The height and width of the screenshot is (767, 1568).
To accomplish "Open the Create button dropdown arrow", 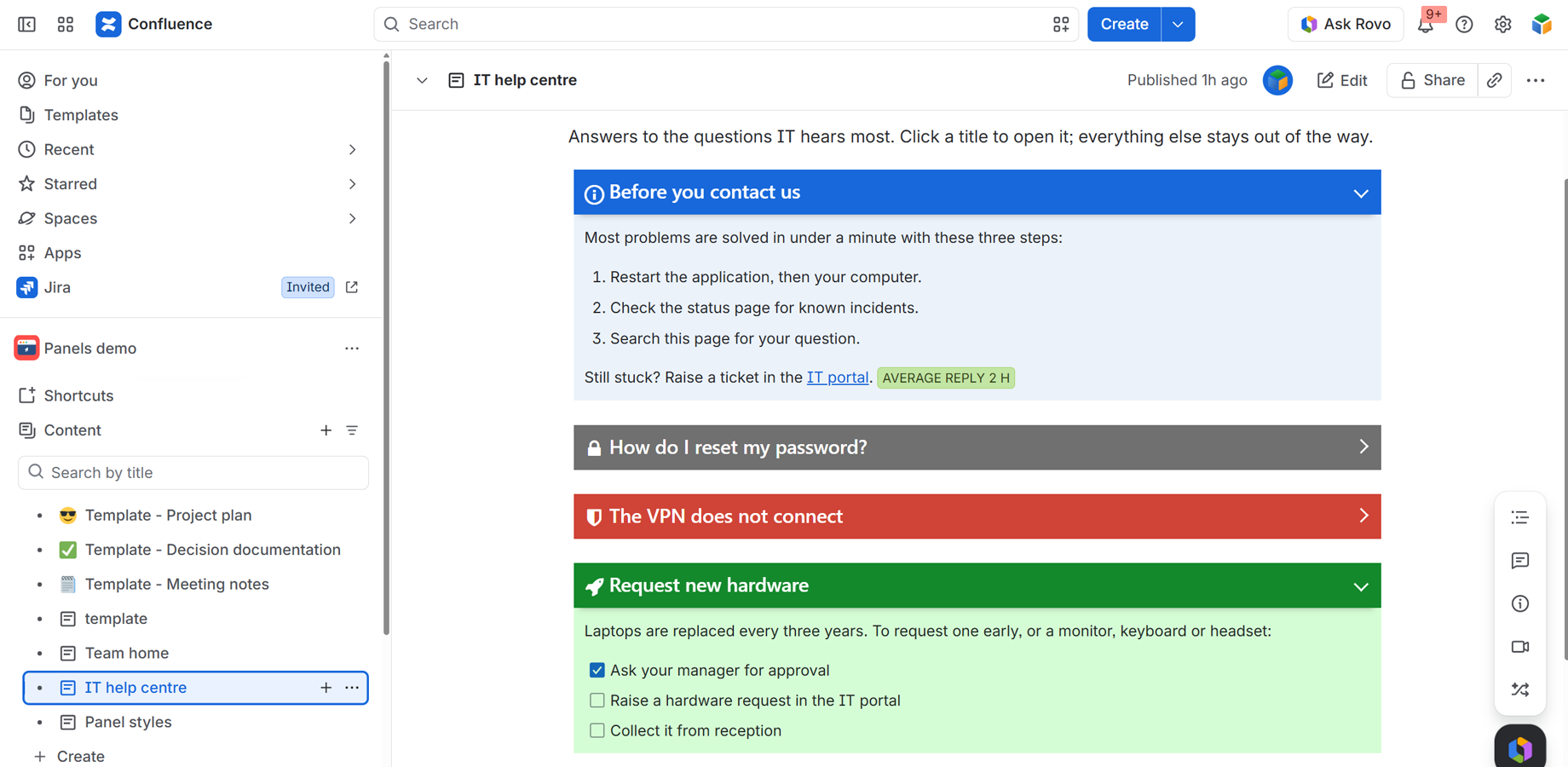I will (x=1178, y=25).
